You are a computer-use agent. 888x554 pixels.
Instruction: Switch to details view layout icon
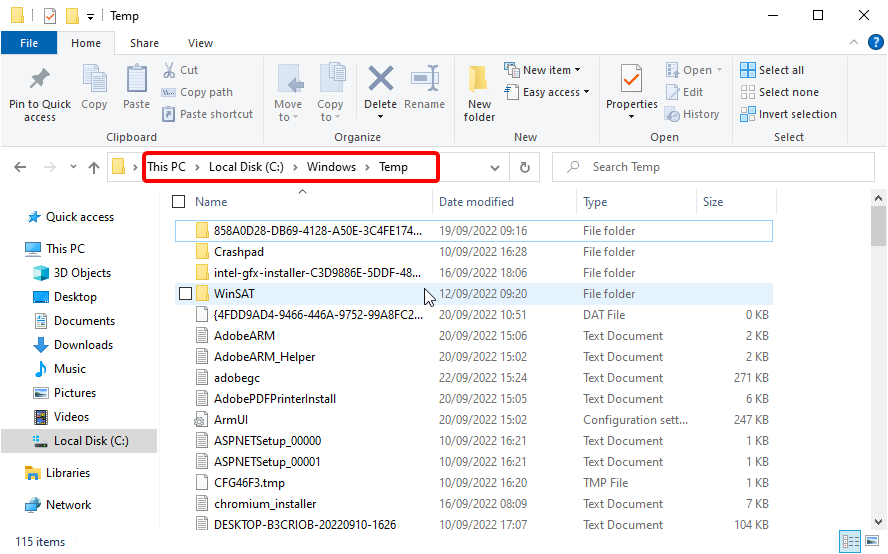850,541
